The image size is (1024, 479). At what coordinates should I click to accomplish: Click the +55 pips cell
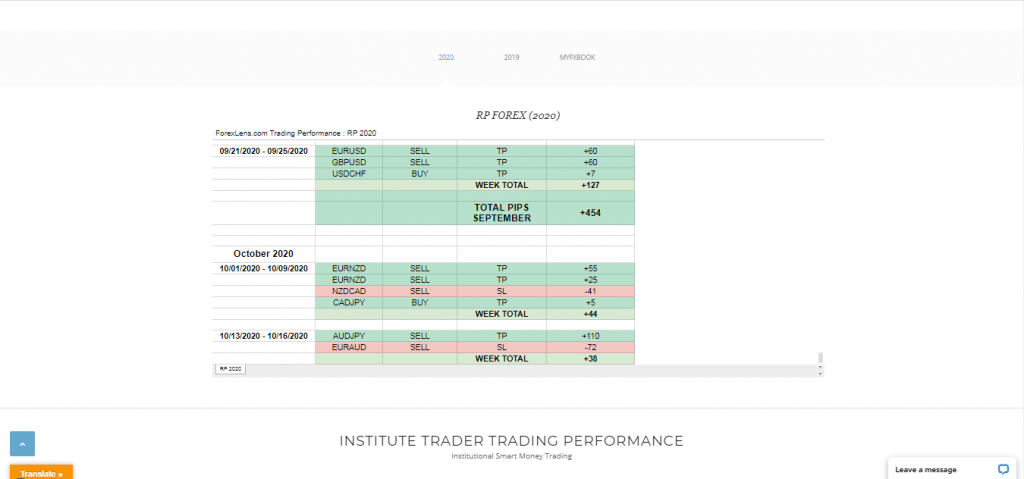pos(590,269)
